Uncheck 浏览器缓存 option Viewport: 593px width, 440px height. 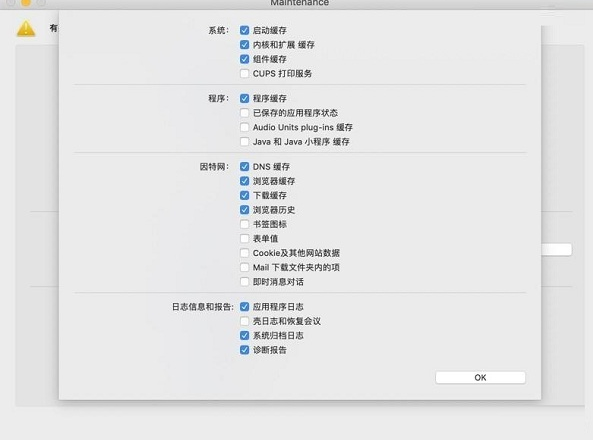[x=244, y=181]
